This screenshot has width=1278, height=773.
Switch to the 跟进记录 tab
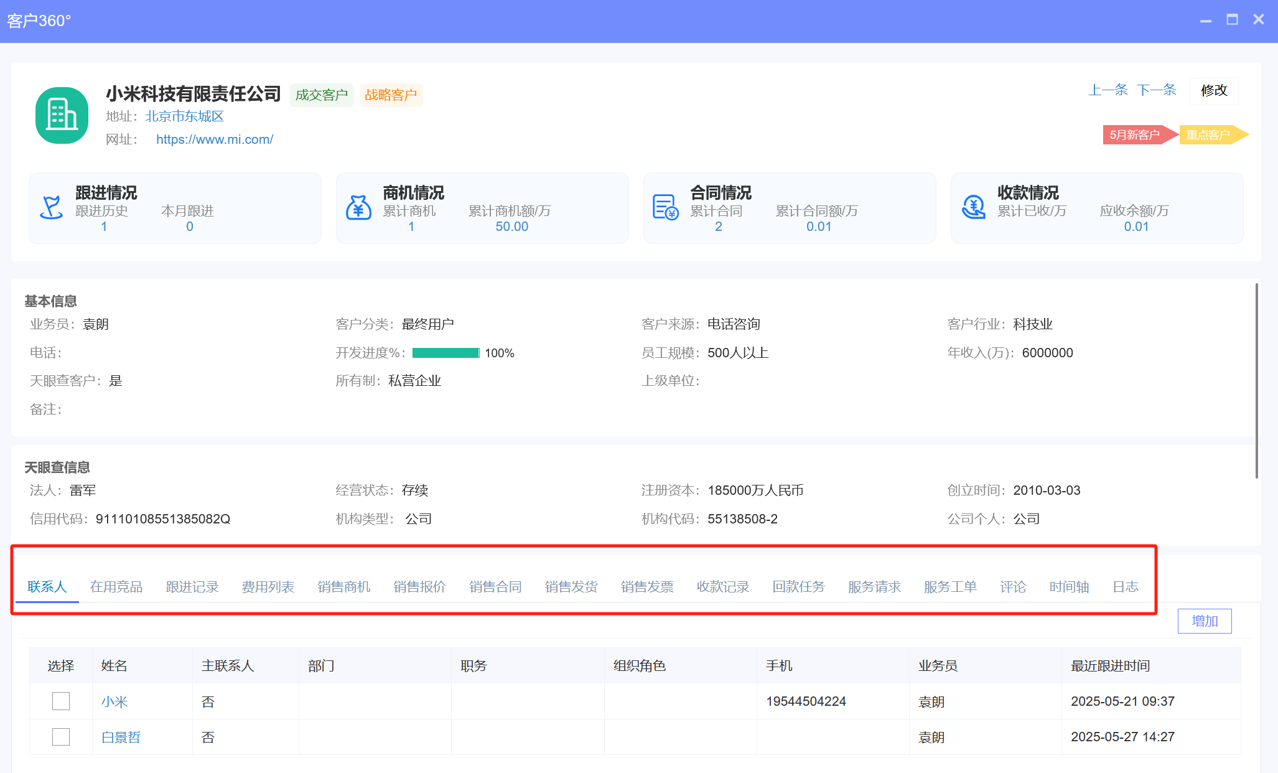coord(190,587)
